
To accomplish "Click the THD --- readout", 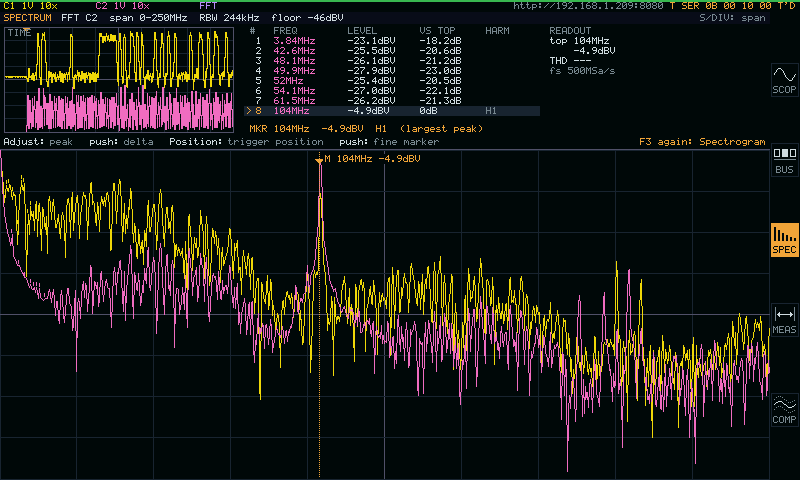I will (570, 61).
